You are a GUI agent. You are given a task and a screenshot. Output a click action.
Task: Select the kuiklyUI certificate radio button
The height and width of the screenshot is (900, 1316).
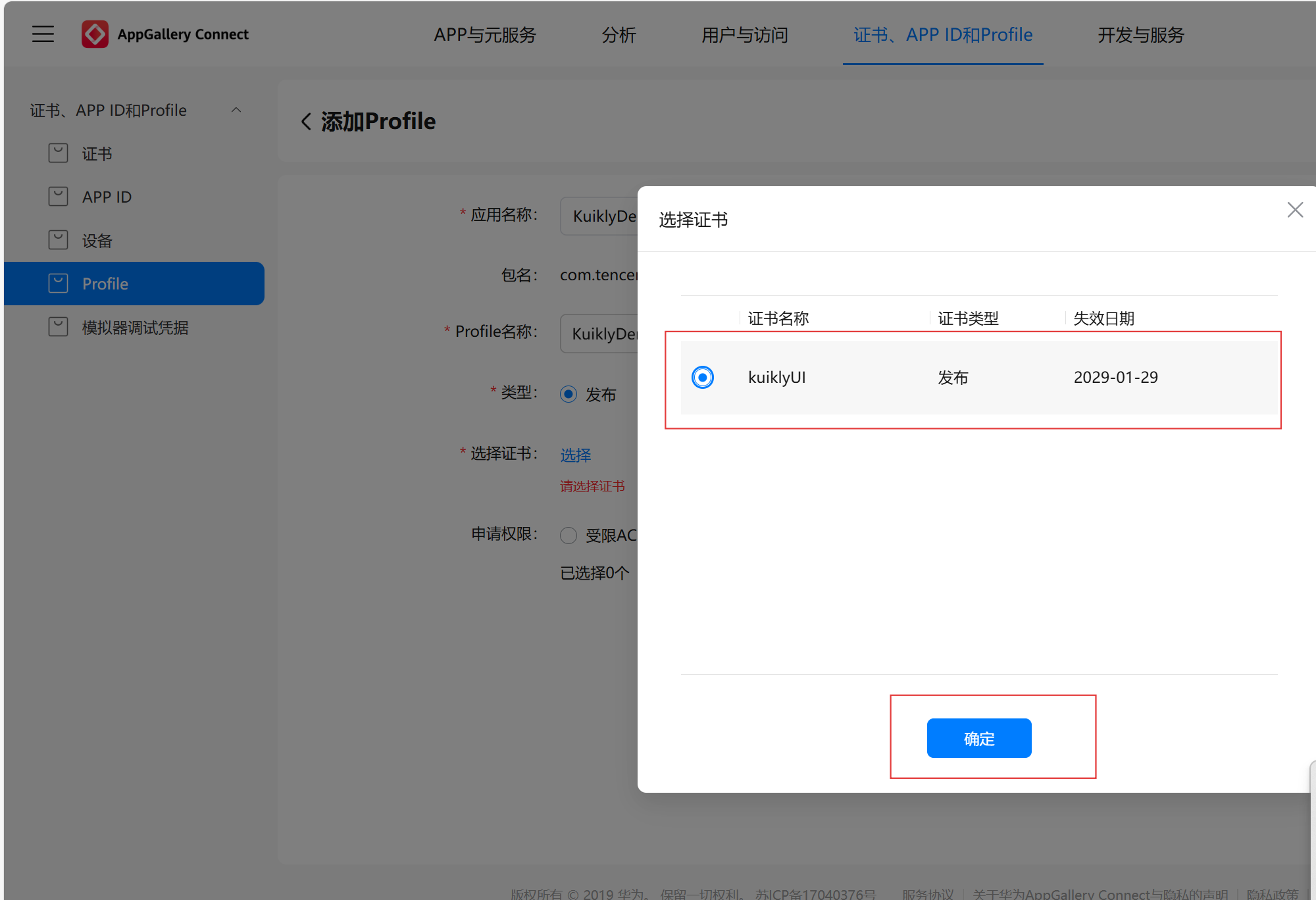[x=703, y=377]
